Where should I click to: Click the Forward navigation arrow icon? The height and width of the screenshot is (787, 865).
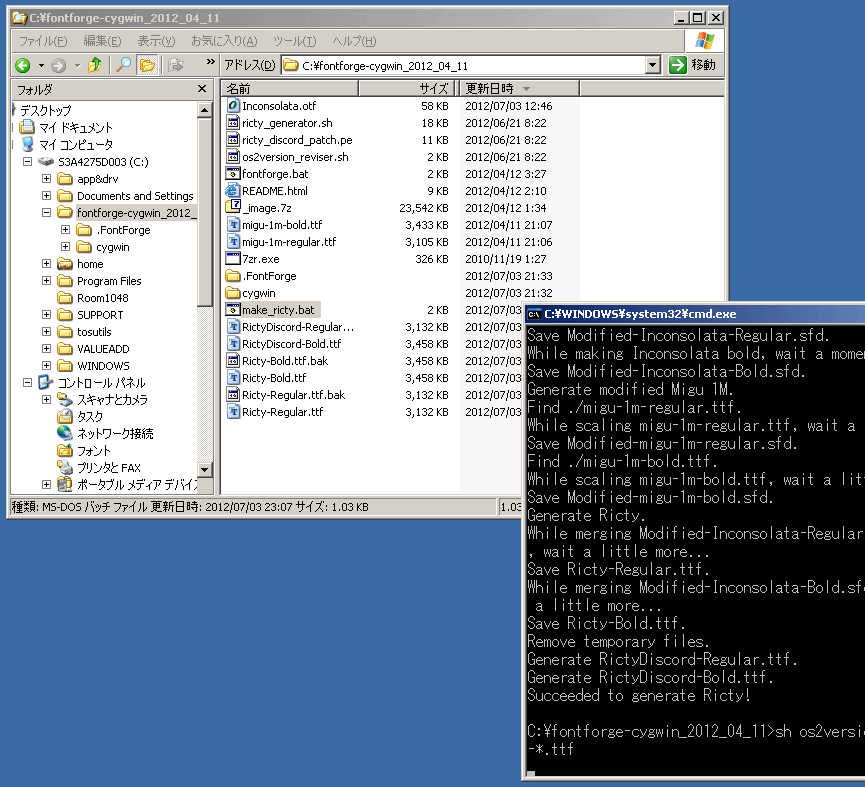tap(58, 66)
